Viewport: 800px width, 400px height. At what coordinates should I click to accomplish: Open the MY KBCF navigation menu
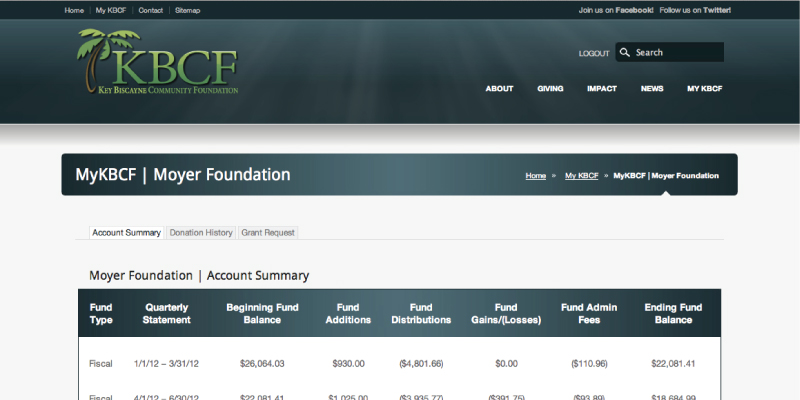tap(705, 88)
